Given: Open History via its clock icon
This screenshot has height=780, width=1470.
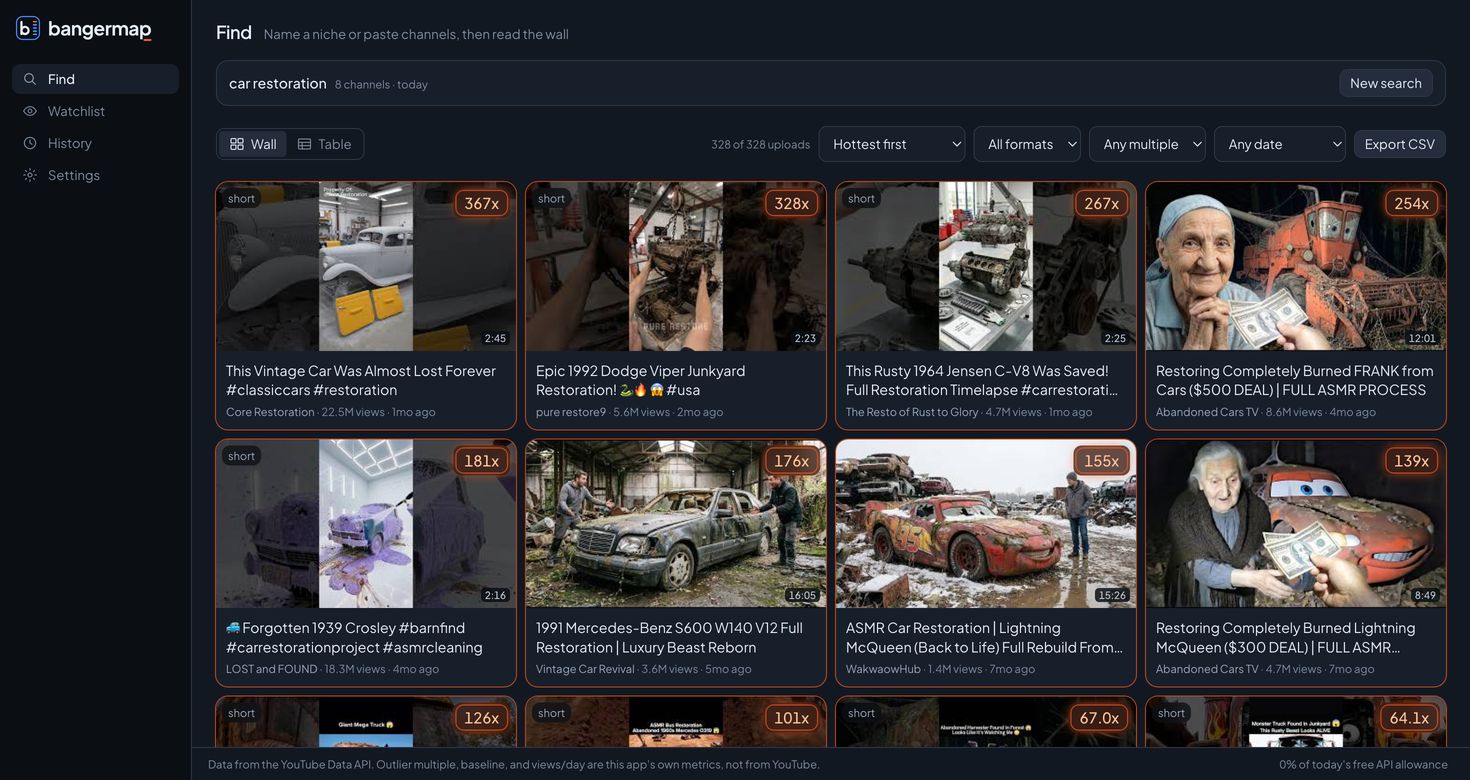Looking at the screenshot, I should pyautogui.click(x=30, y=143).
